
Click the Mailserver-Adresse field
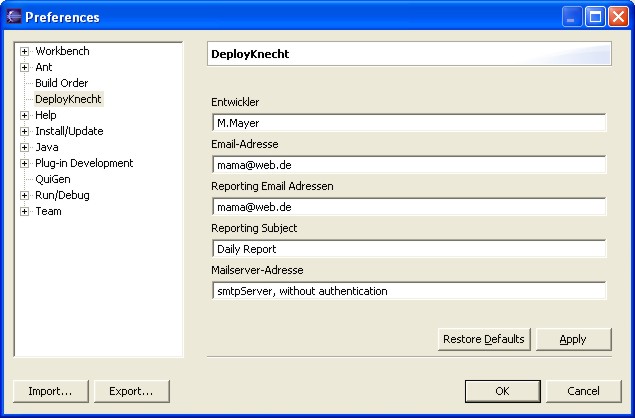coord(409,291)
